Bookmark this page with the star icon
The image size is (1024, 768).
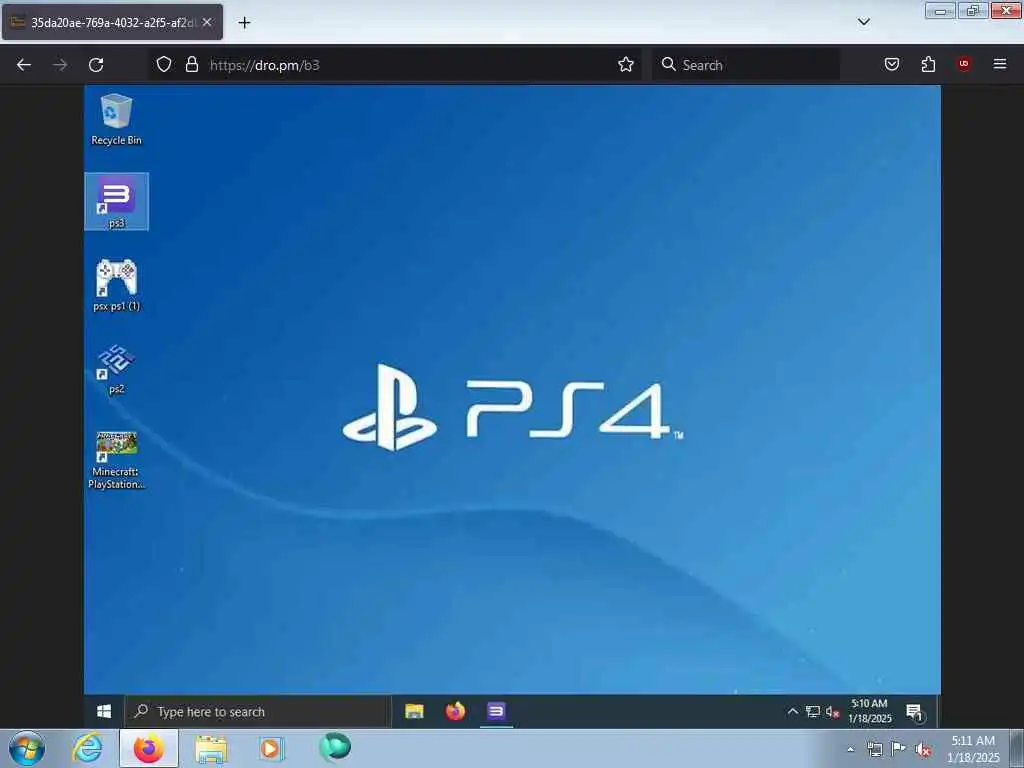pos(626,65)
